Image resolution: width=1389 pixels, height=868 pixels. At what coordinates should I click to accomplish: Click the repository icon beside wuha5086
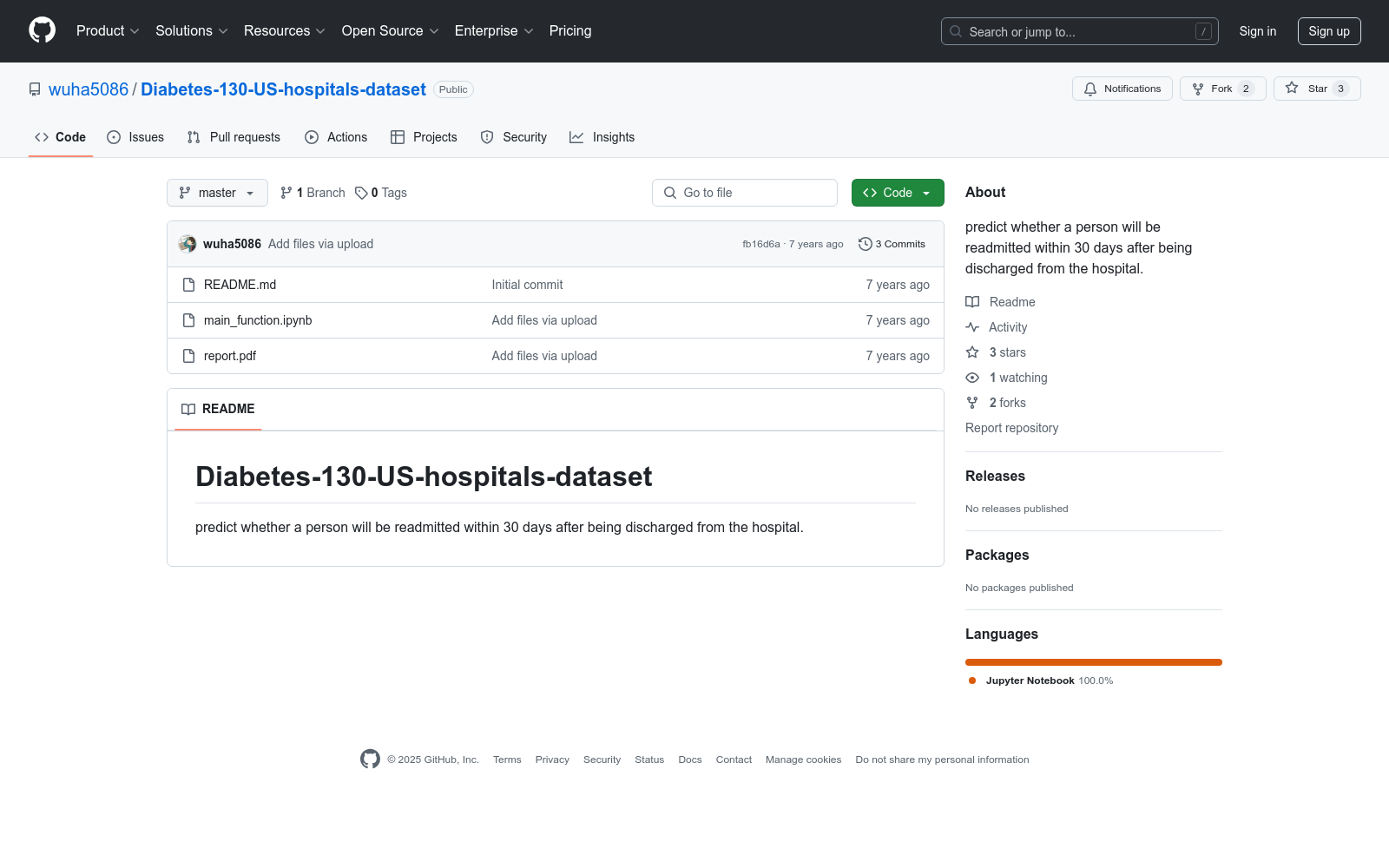[35, 89]
